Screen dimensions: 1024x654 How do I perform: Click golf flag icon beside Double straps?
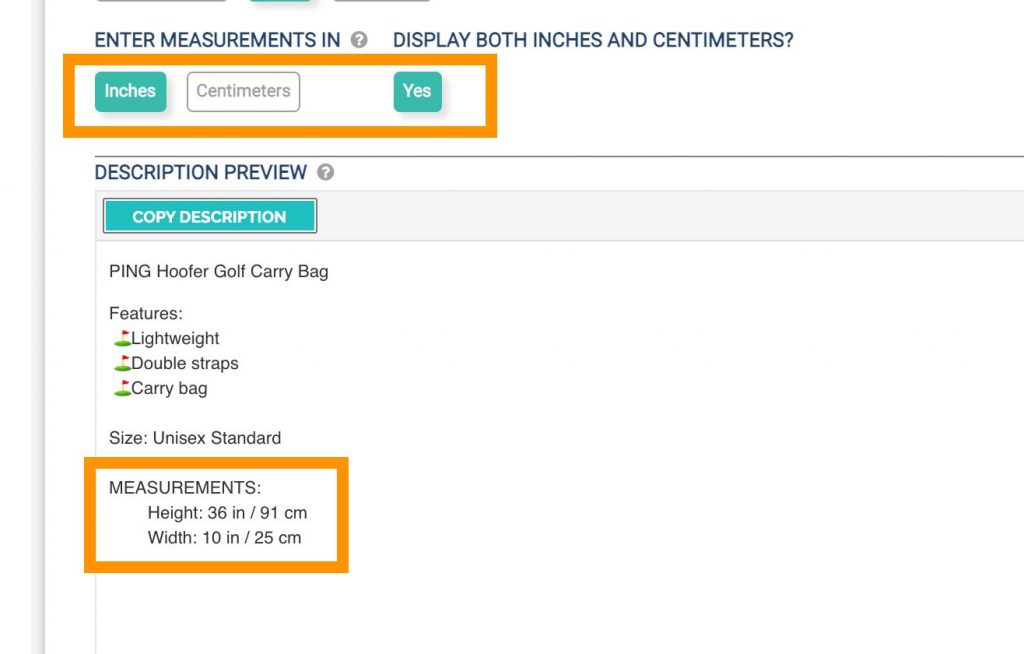[x=122, y=363]
